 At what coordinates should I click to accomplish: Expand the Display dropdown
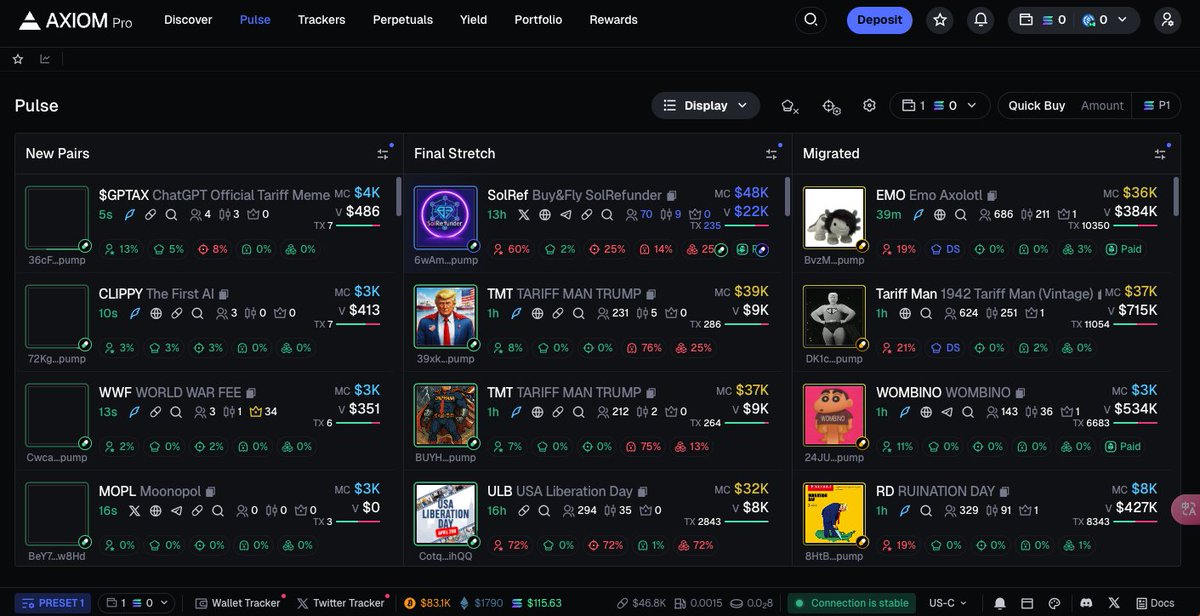(706, 106)
